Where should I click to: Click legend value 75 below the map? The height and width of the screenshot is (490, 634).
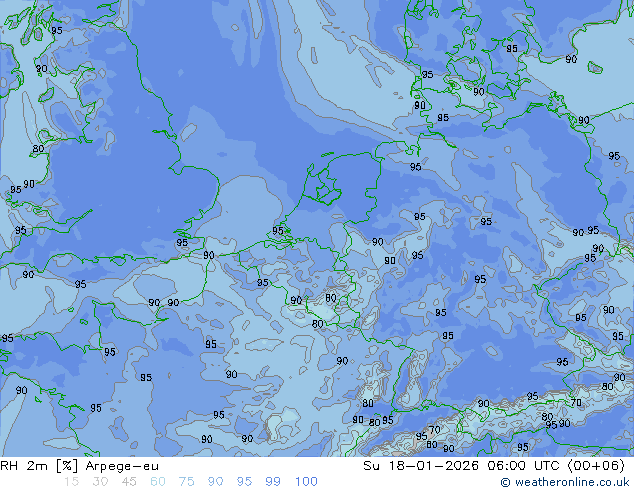[186, 482]
